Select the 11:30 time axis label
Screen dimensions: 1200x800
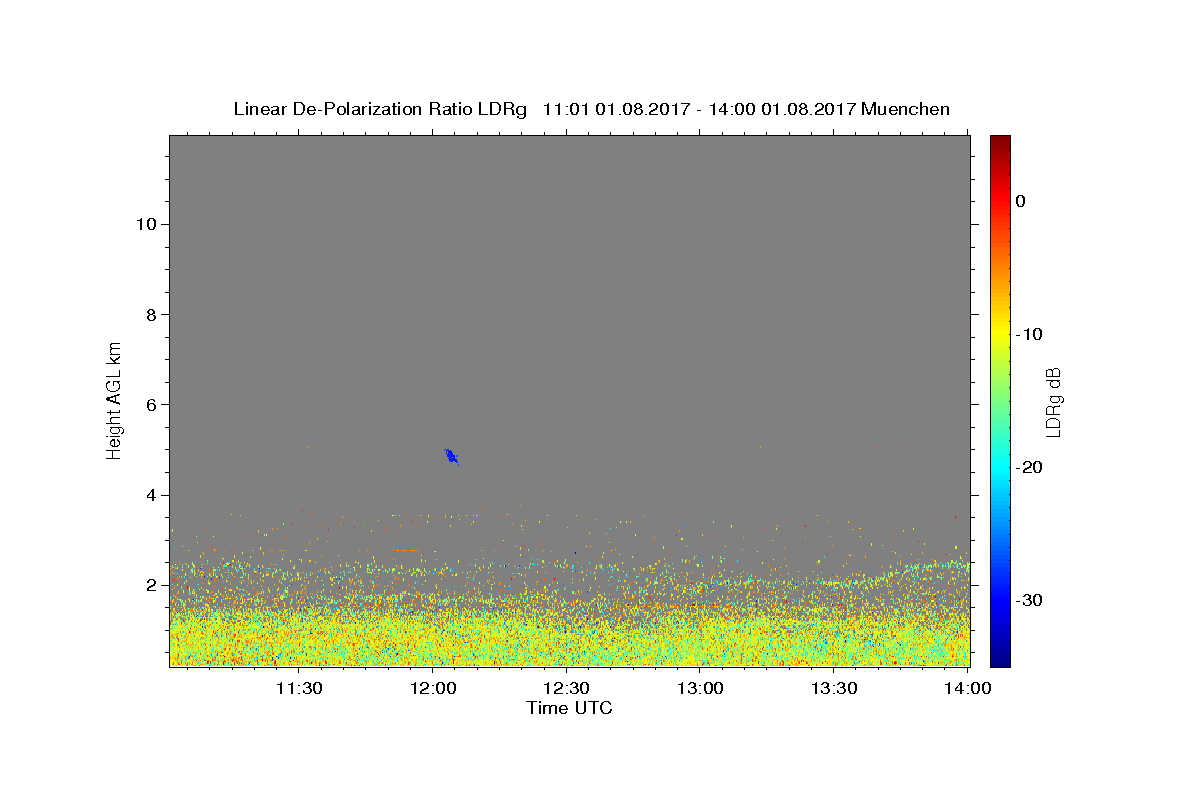coord(299,688)
